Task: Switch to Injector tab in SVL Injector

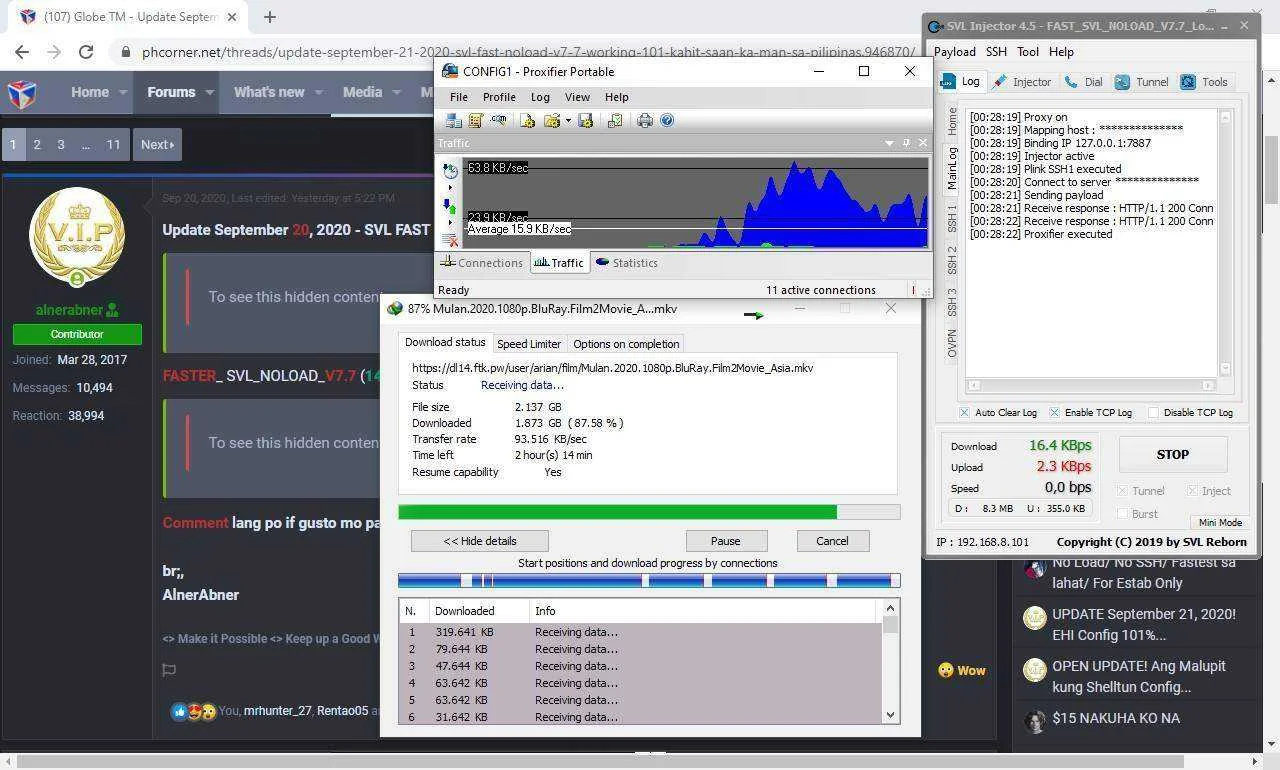Action: (x=1022, y=82)
